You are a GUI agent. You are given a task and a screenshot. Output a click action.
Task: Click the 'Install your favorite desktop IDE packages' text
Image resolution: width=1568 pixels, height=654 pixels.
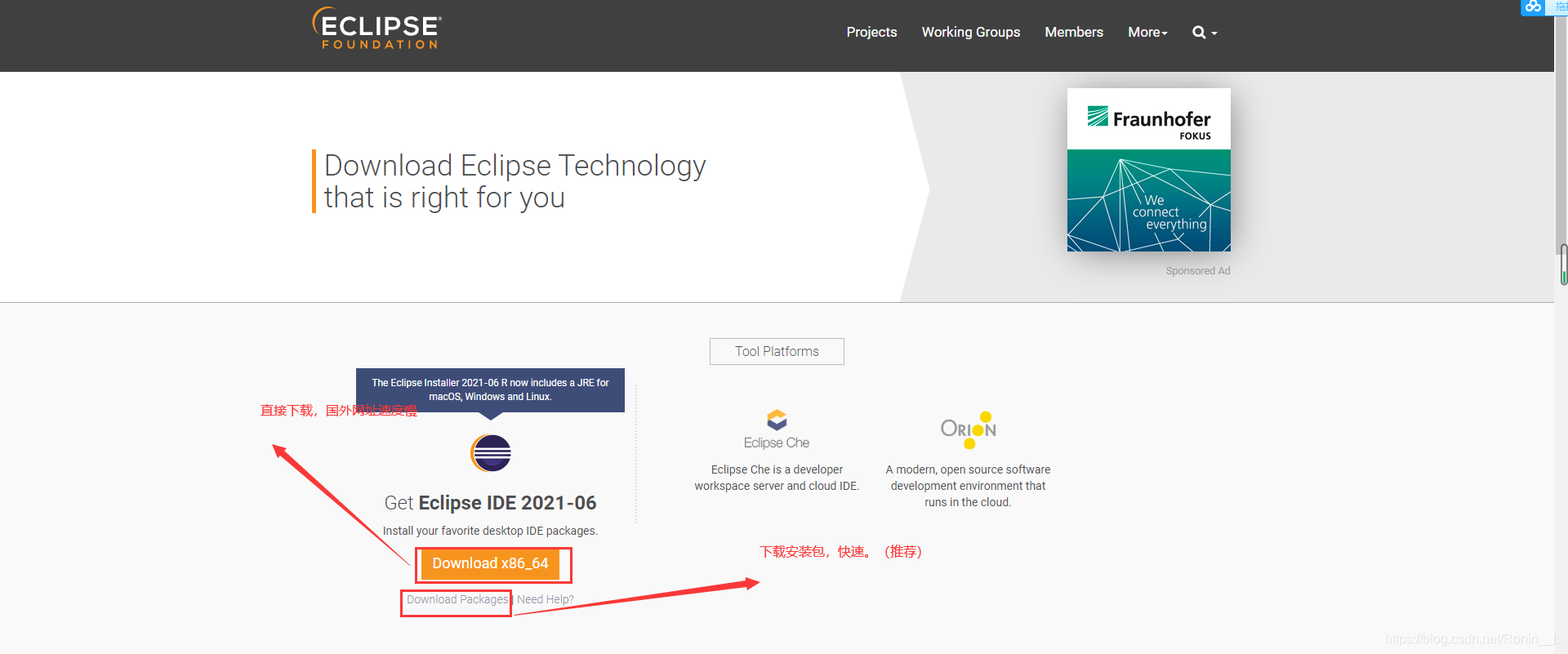click(x=490, y=531)
